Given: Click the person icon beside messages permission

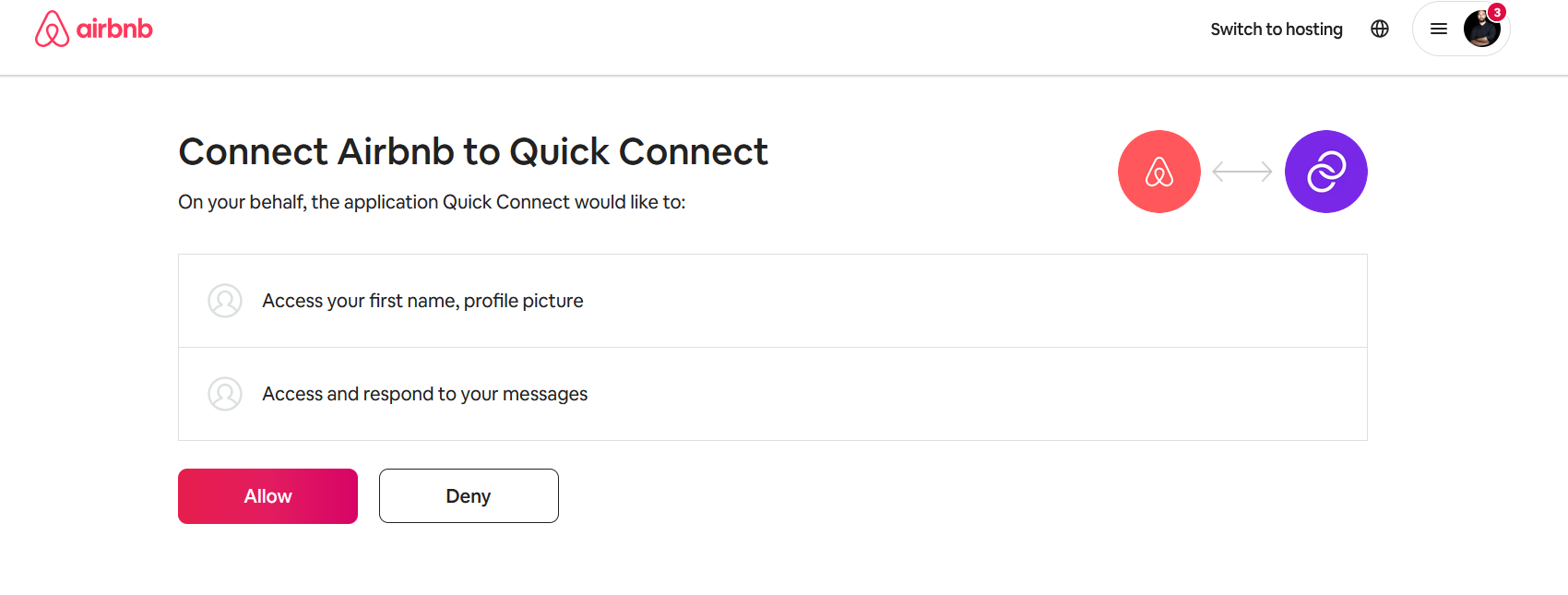Looking at the screenshot, I should (x=225, y=394).
